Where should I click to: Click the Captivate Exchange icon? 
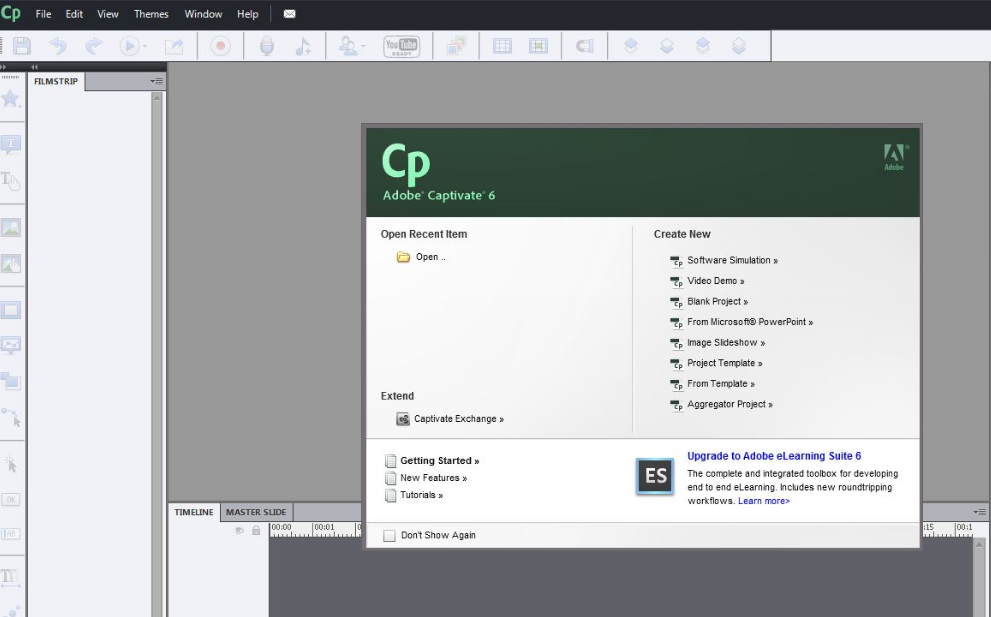pos(403,419)
